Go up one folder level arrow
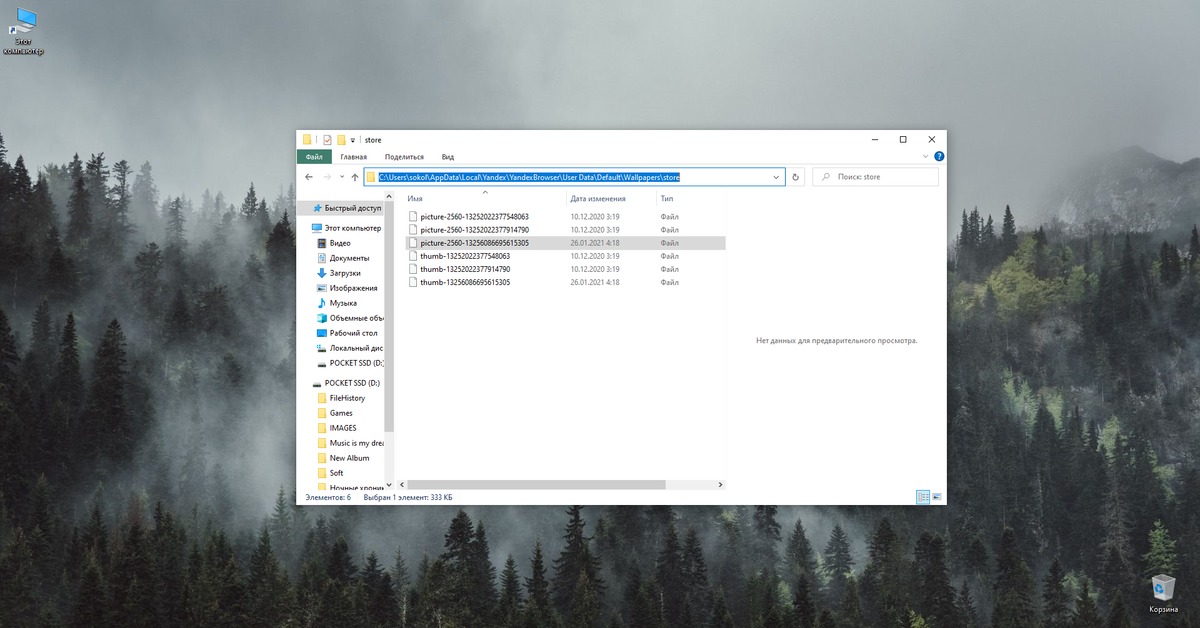Image resolution: width=1200 pixels, height=628 pixels. 355,177
